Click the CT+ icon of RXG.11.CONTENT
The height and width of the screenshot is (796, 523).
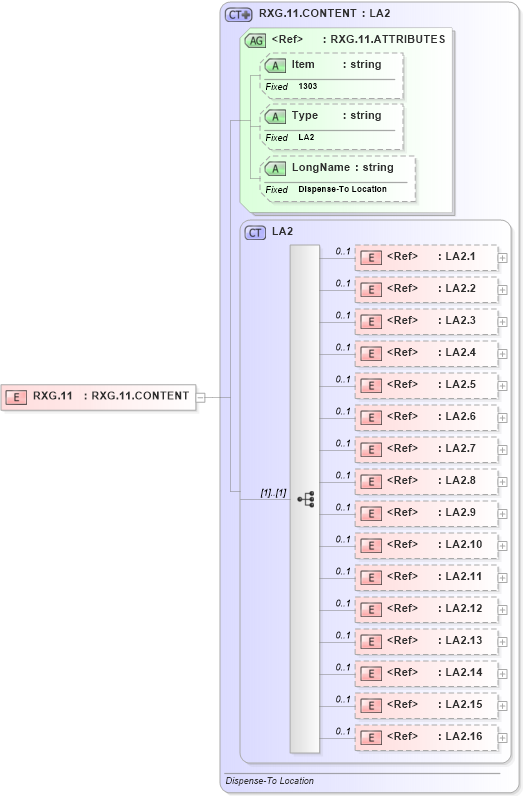(x=239, y=14)
